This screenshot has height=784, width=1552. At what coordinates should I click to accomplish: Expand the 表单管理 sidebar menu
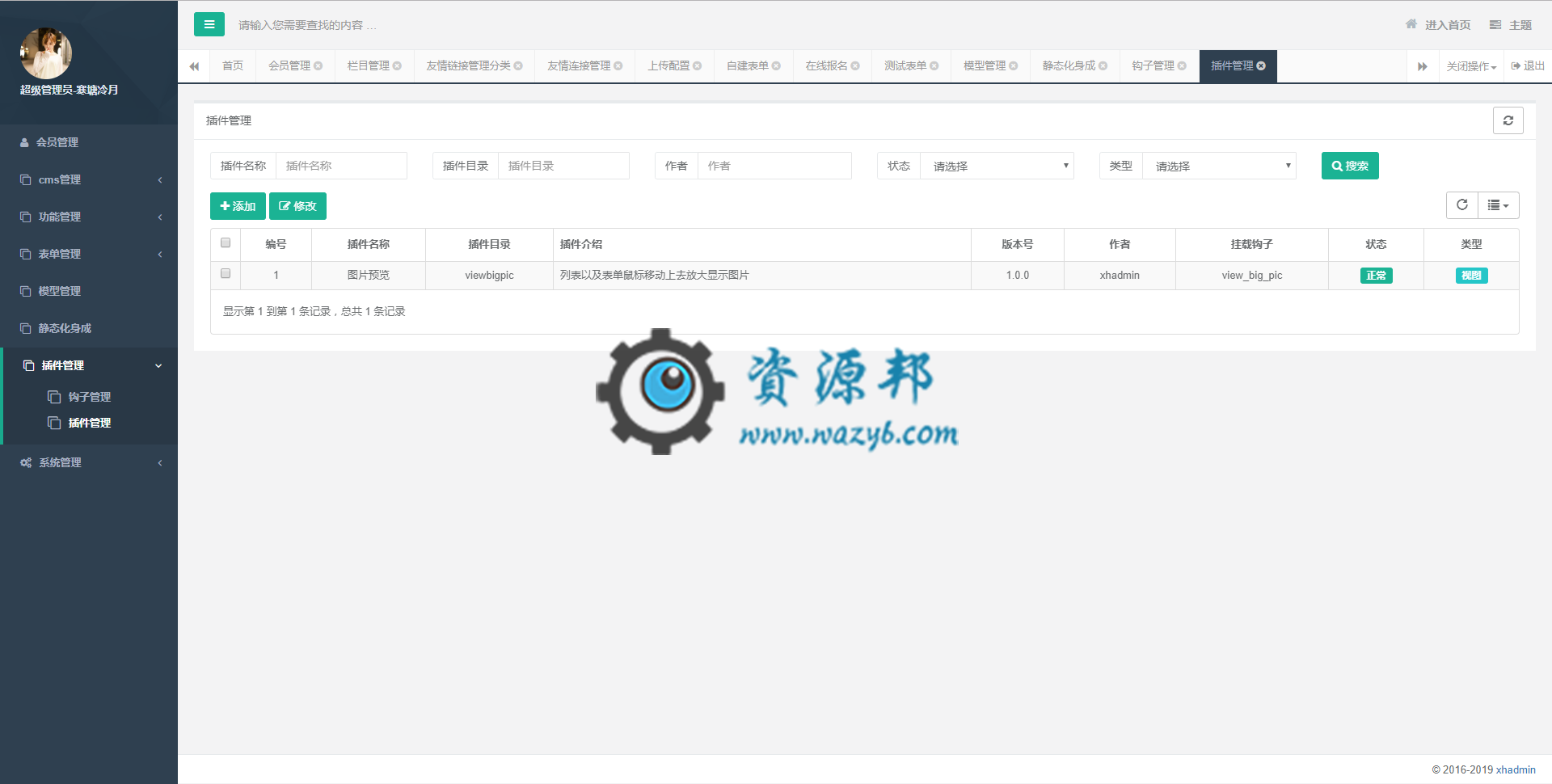click(x=89, y=254)
